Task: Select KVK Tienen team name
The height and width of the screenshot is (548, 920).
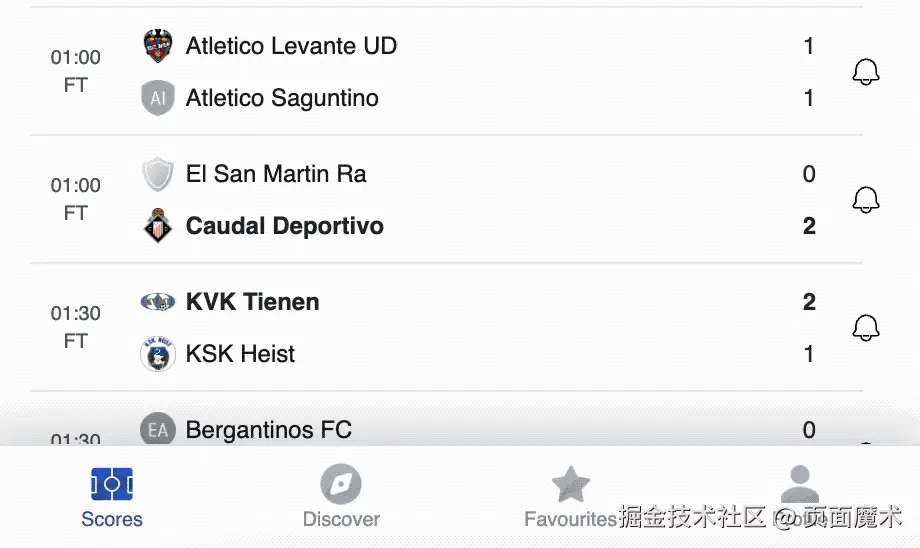Action: [253, 302]
